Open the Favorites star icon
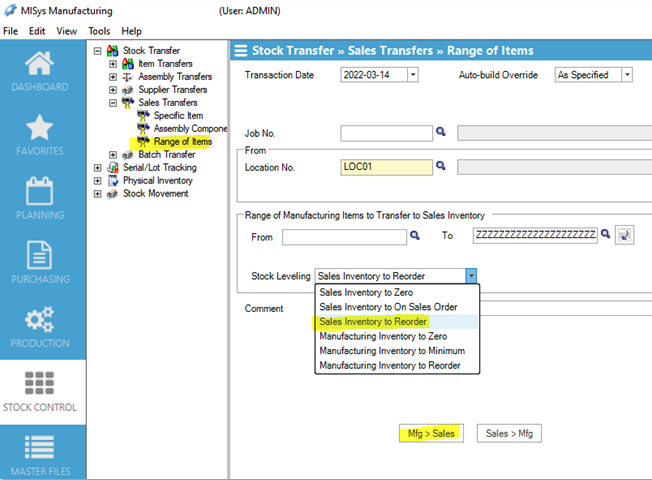This screenshot has width=652, height=480. pyautogui.click(x=40, y=127)
